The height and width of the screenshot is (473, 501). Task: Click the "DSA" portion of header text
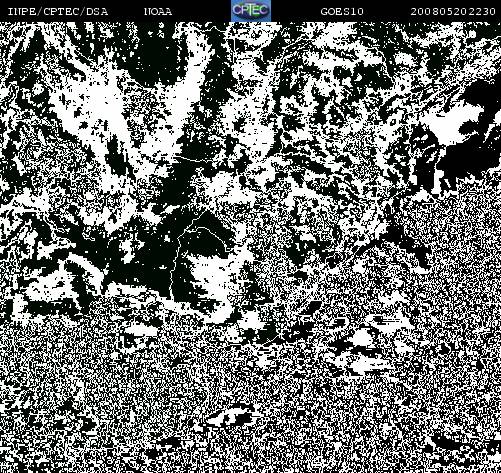click(97, 12)
